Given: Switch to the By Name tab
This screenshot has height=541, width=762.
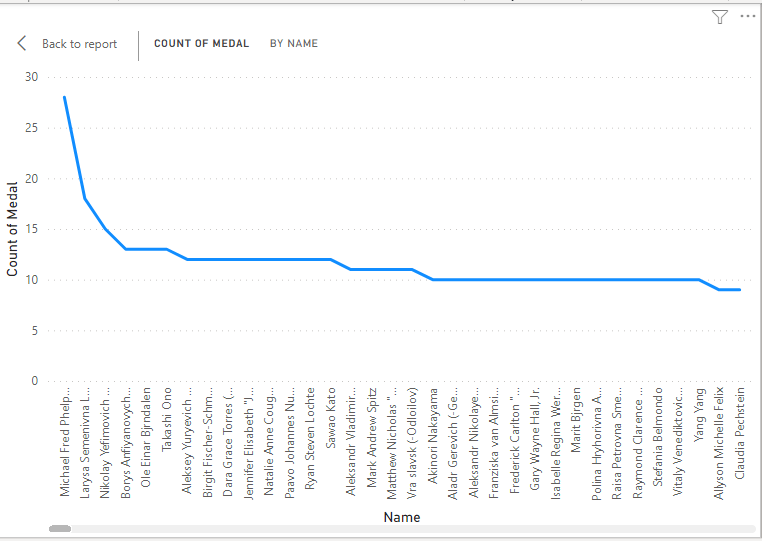Looking at the screenshot, I should point(294,44).
